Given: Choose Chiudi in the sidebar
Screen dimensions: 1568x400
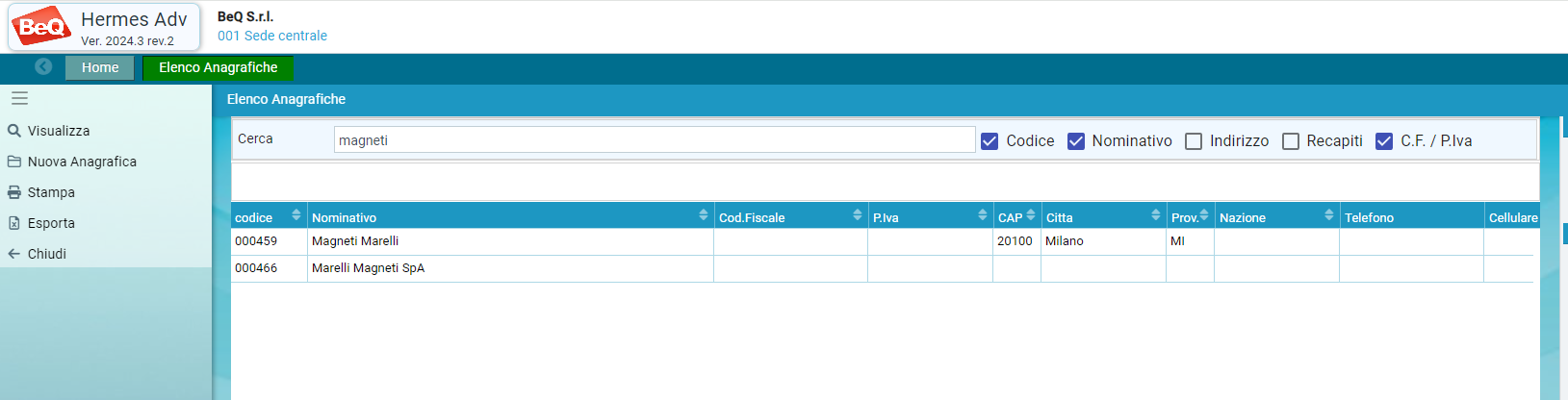Looking at the screenshot, I should pos(47,254).
